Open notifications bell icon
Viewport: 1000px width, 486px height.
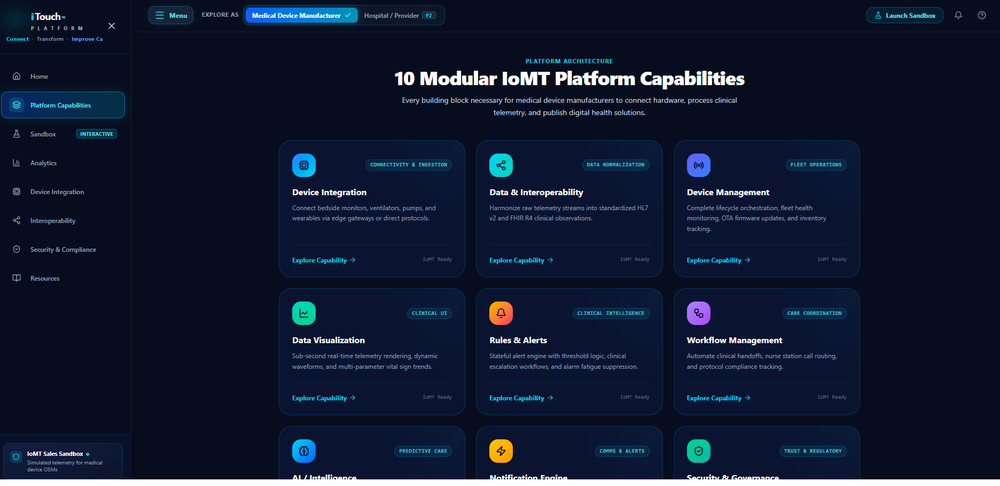coord(958,15)
